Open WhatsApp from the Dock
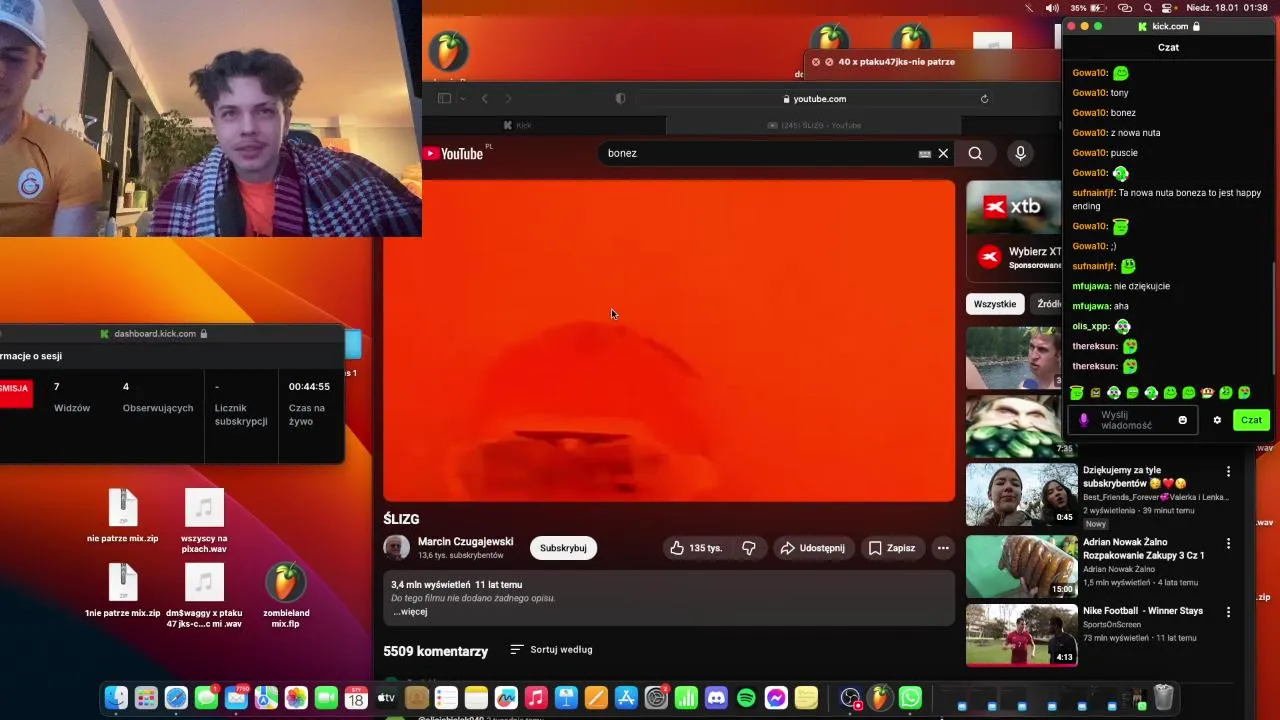The width and height of the screenshot is (1280, 720). pos(910,698)
